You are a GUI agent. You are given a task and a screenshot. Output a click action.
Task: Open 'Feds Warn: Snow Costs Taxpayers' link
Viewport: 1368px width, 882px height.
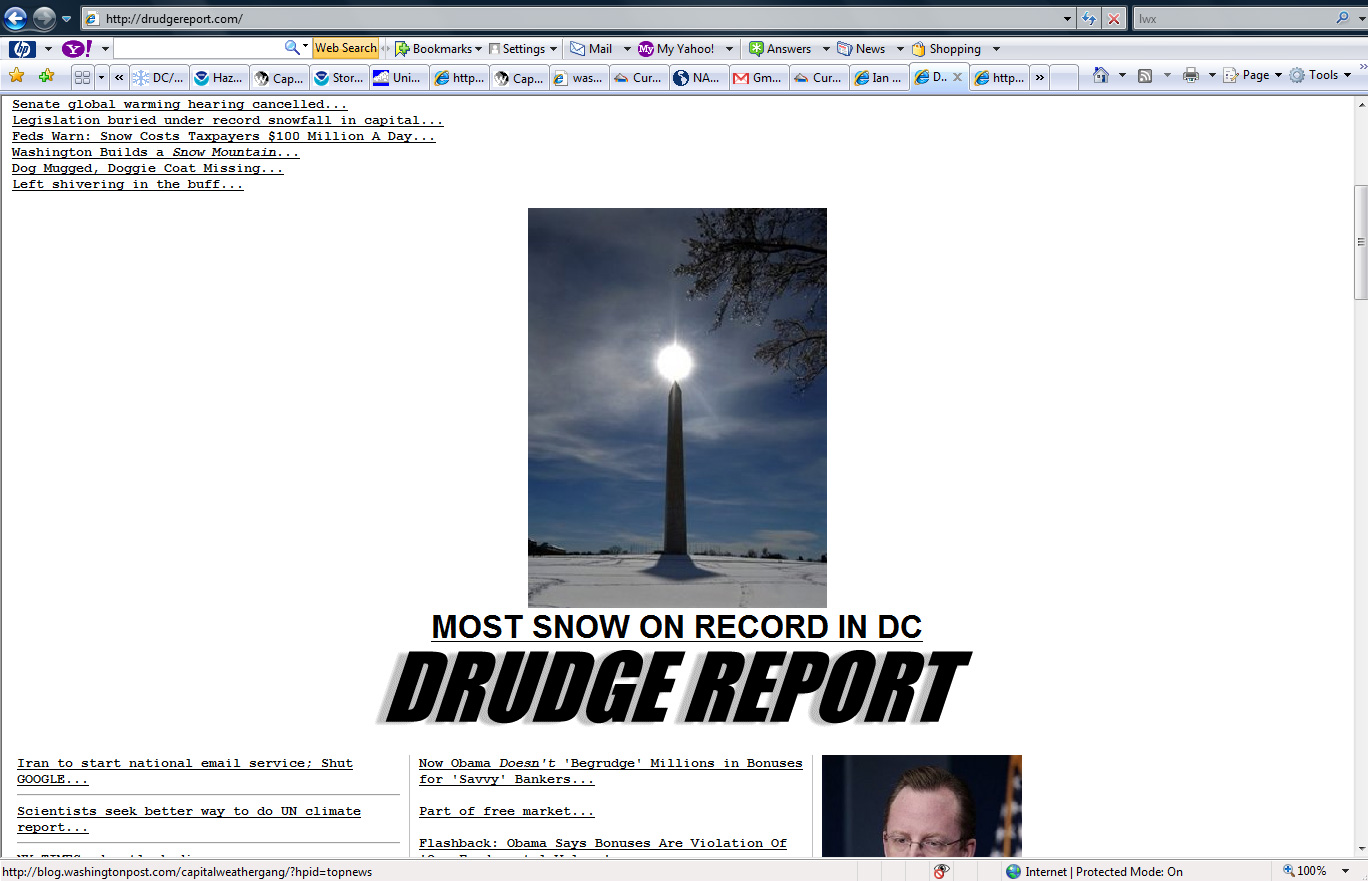coord(224,136)
